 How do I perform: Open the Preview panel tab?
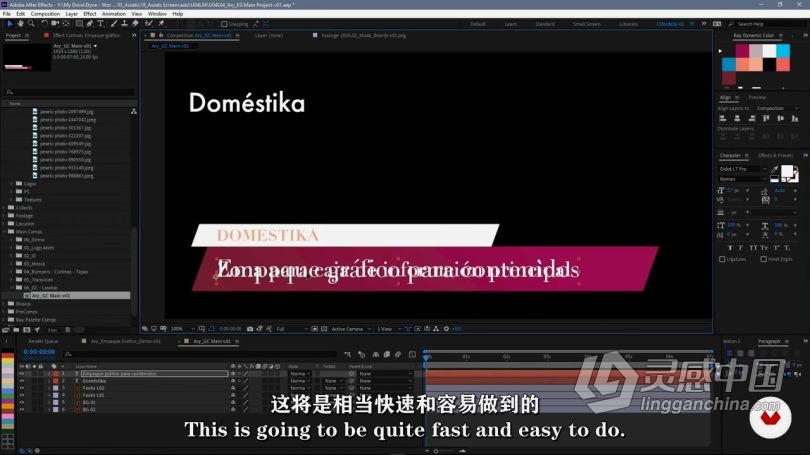pos(757,98)
